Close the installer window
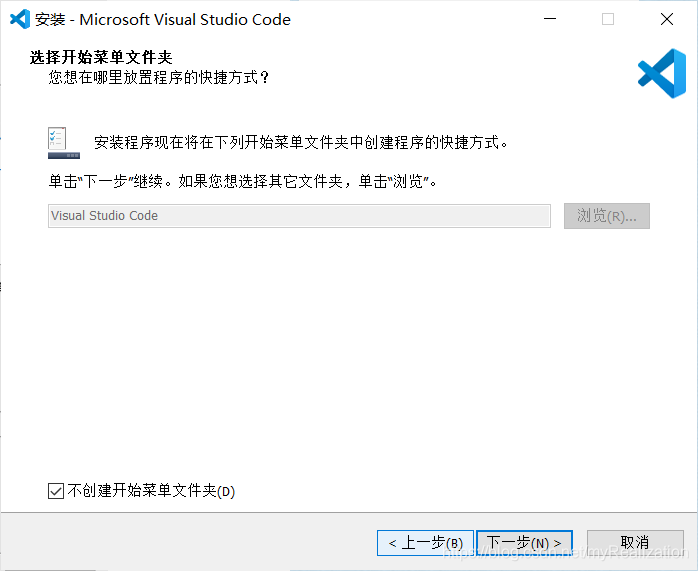Screen dimensions: 698x571 [x=666, y=19]
